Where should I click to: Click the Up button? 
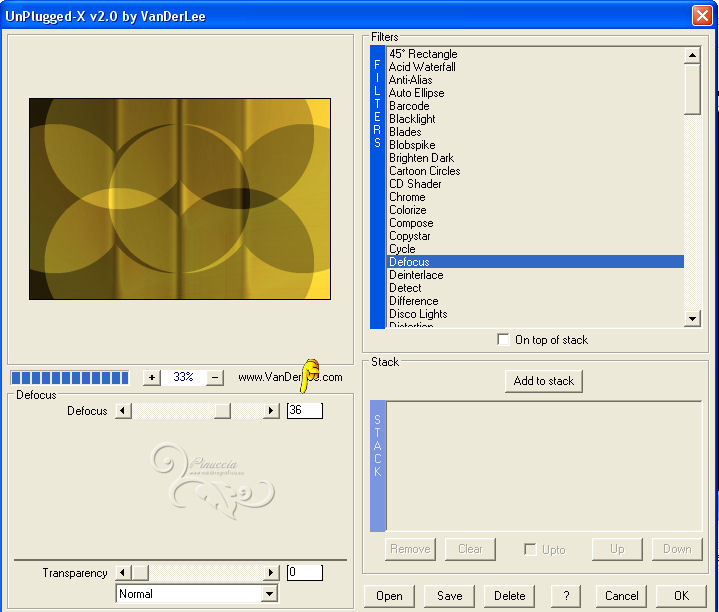617,549
